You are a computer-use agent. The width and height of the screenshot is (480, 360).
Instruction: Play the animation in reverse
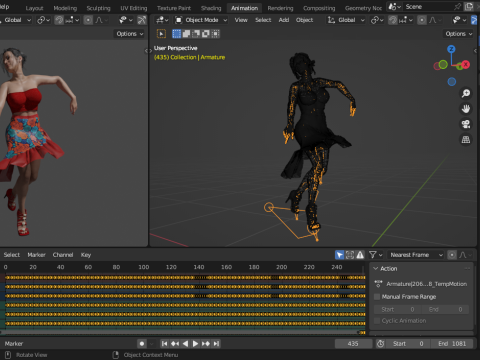(x=185, y=344)
